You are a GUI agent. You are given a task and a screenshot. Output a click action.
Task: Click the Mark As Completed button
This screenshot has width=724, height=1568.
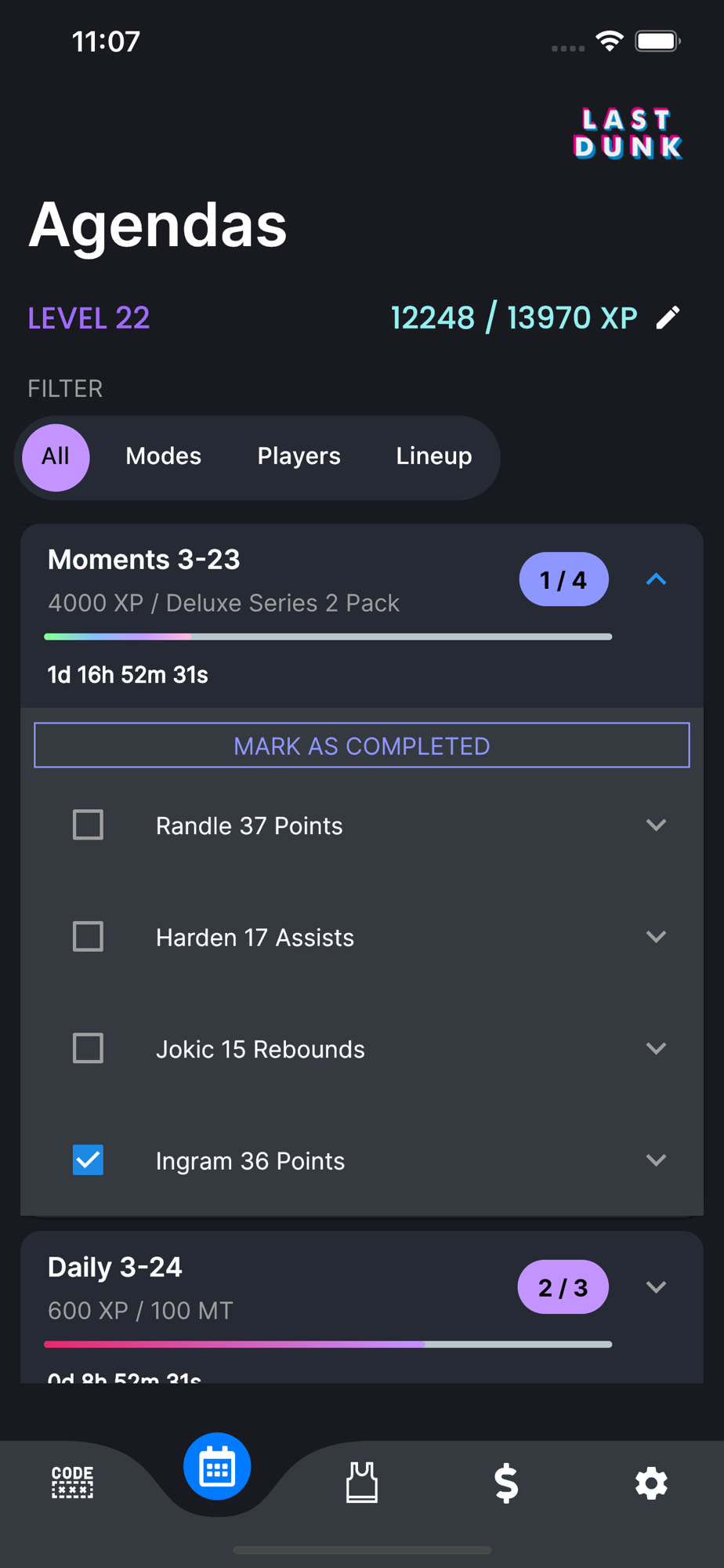point(362,745)
